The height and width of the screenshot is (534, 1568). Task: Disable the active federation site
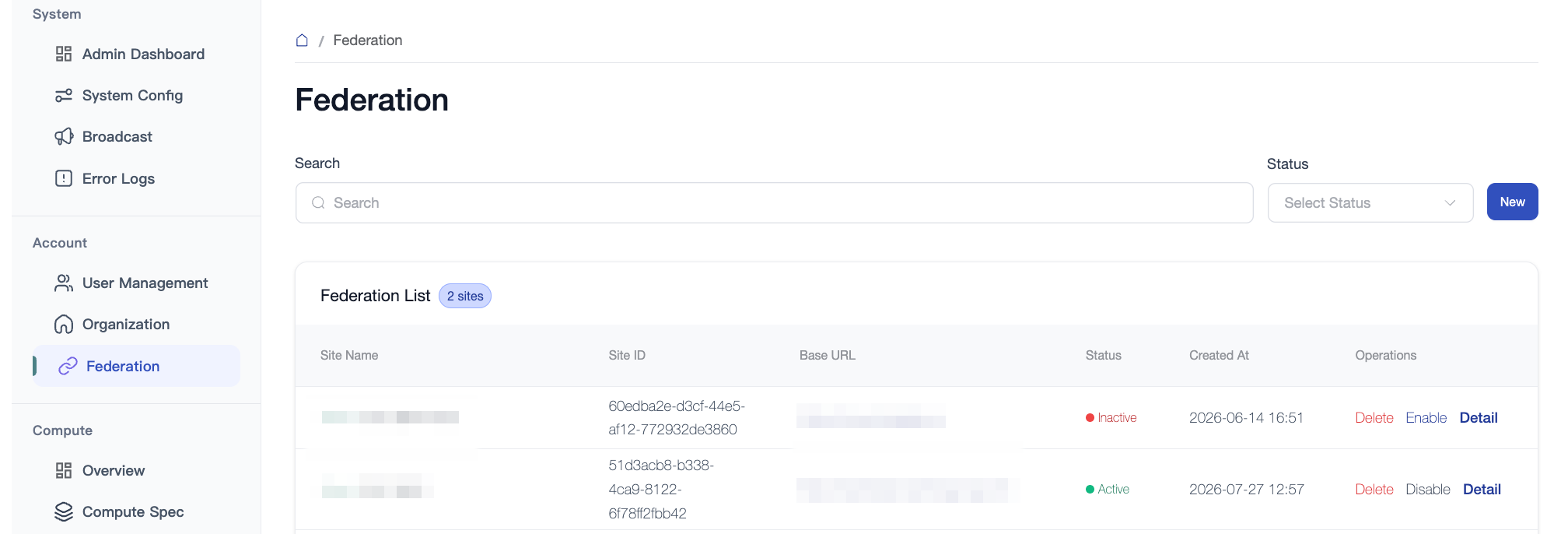tap(1427, 490)
